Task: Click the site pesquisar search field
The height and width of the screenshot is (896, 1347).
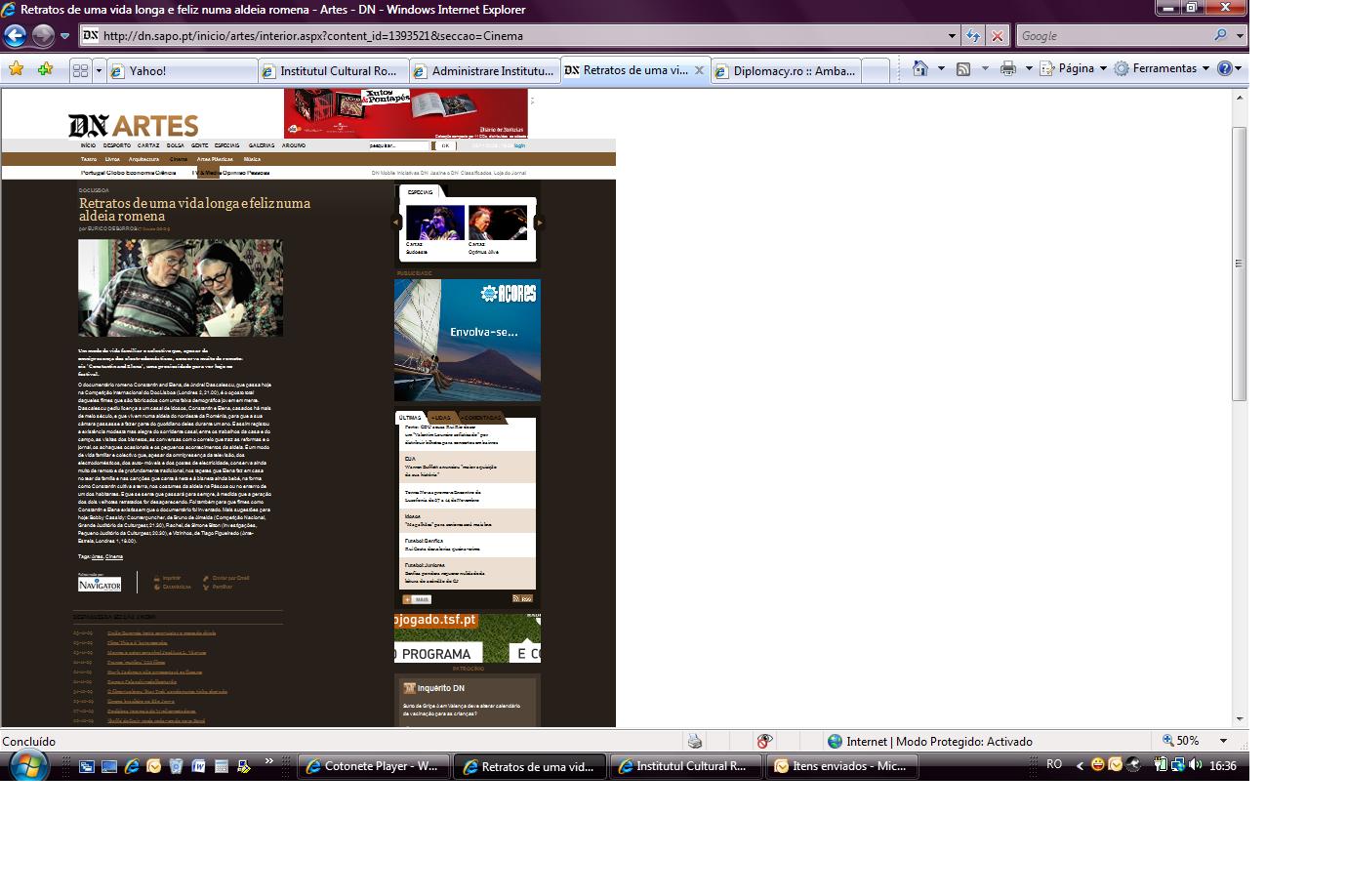Action: 398,145
